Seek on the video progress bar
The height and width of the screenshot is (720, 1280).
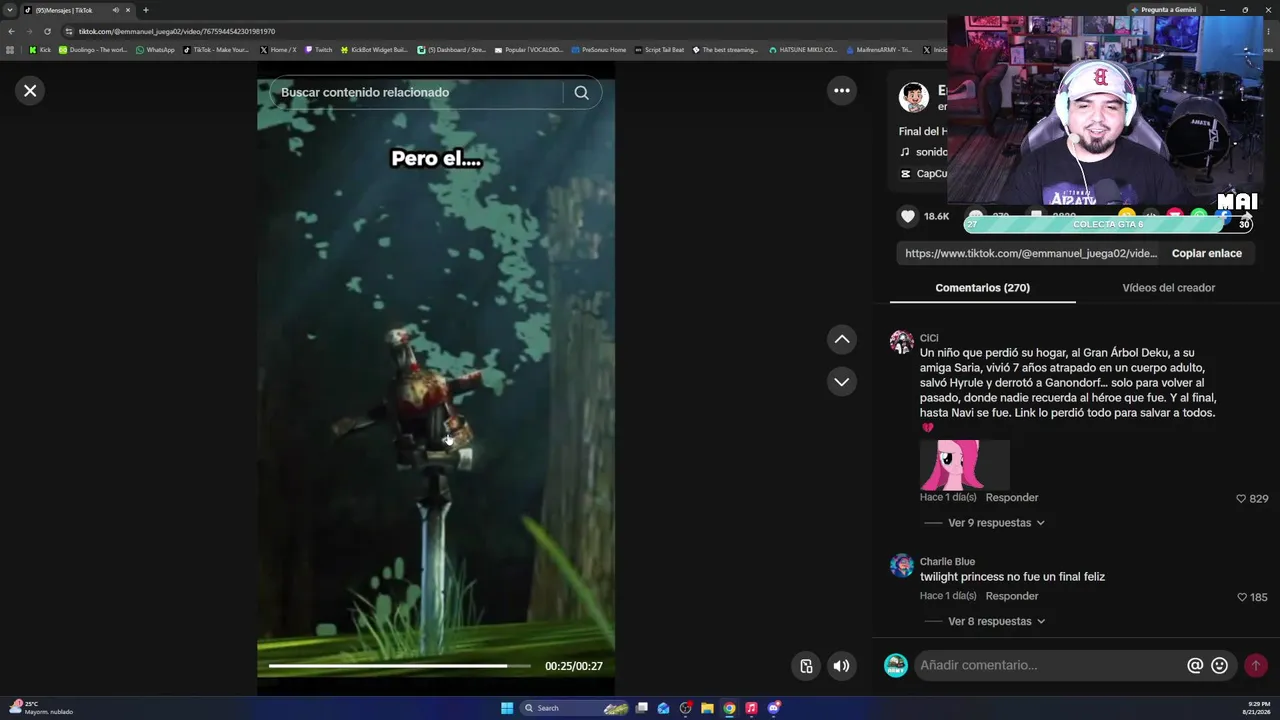(x=400, y=666)
